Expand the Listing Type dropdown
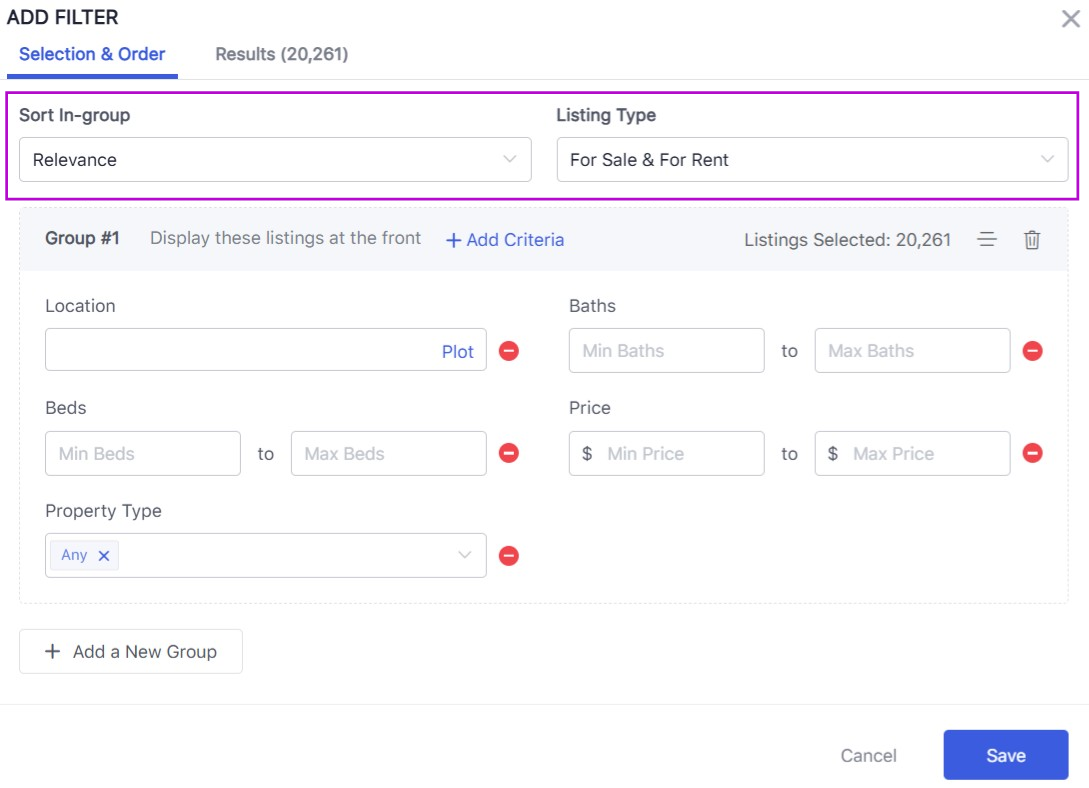 click(812, 160)
